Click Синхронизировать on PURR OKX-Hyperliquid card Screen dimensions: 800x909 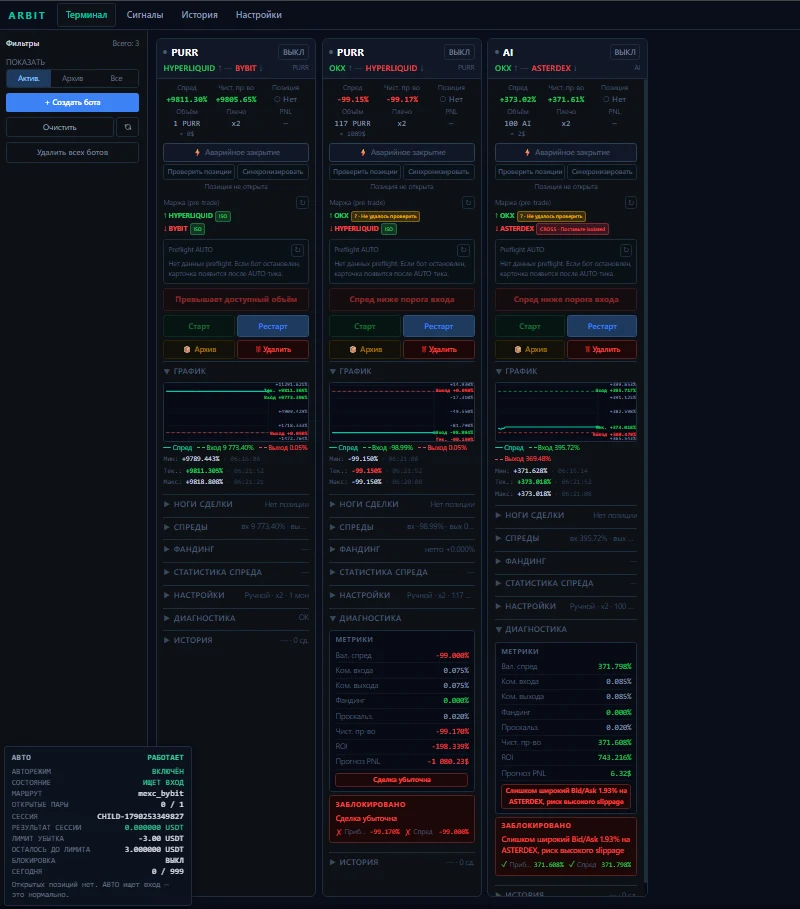coord(439,172)
